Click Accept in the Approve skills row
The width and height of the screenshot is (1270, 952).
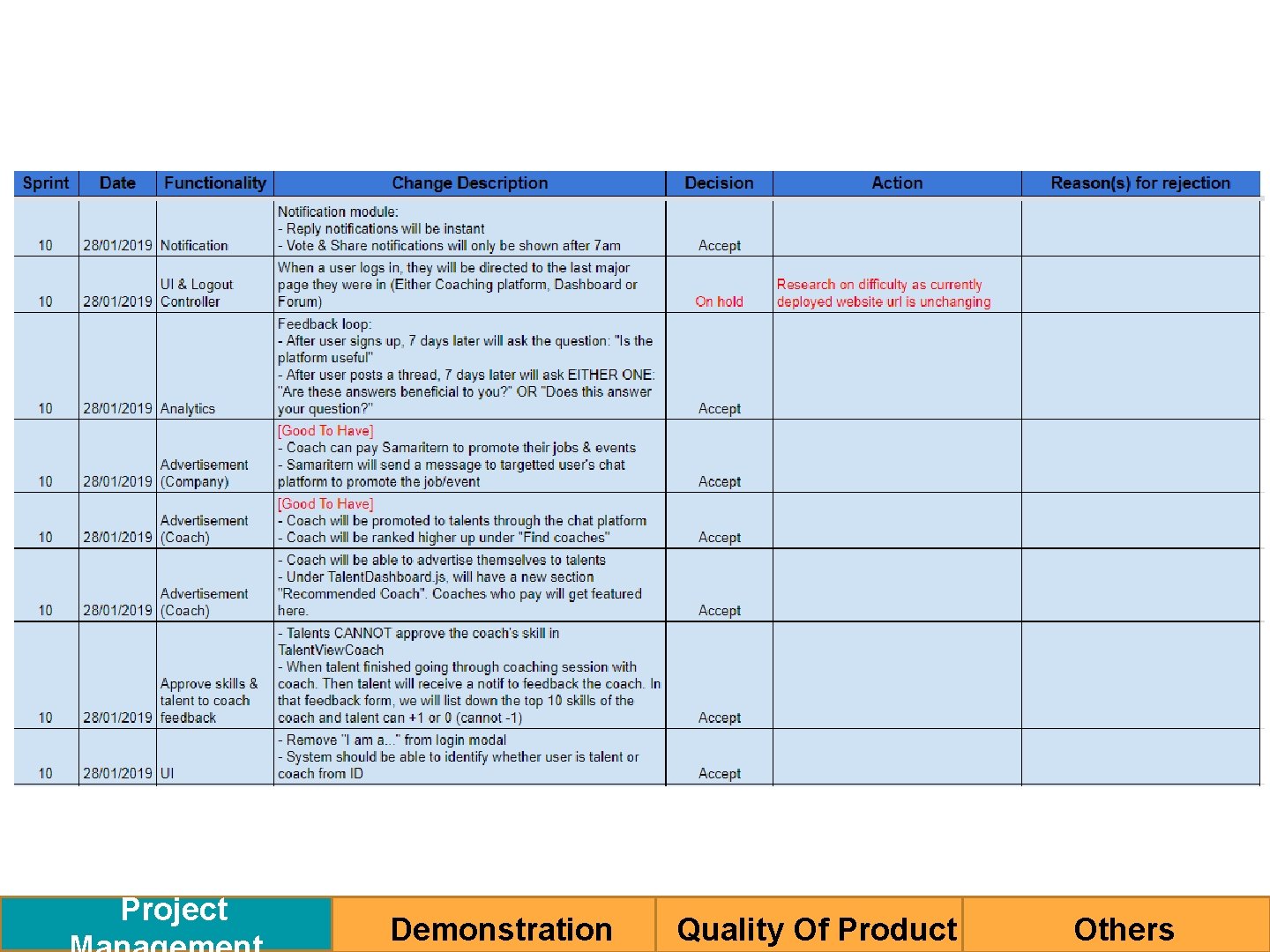pos(719,718)
